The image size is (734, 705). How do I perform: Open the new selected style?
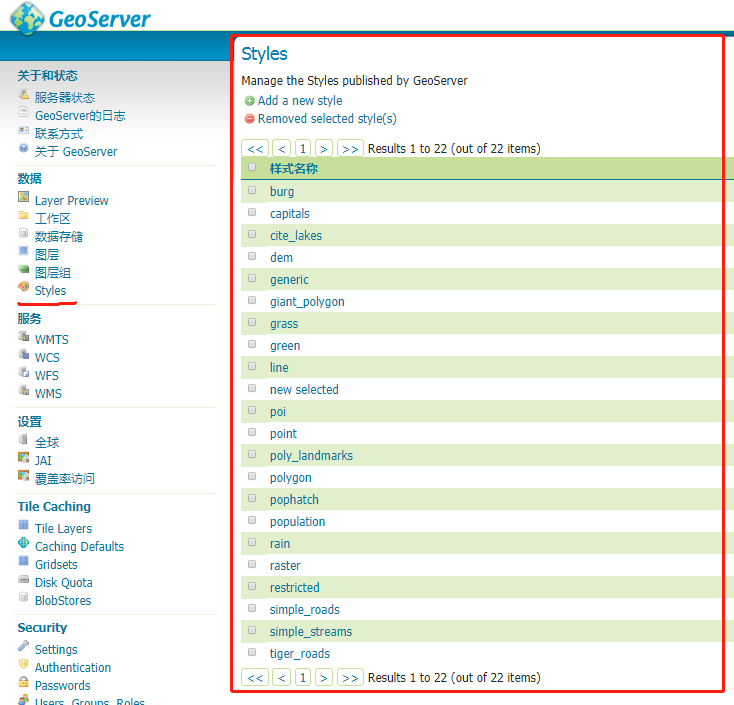pos(304,390)
